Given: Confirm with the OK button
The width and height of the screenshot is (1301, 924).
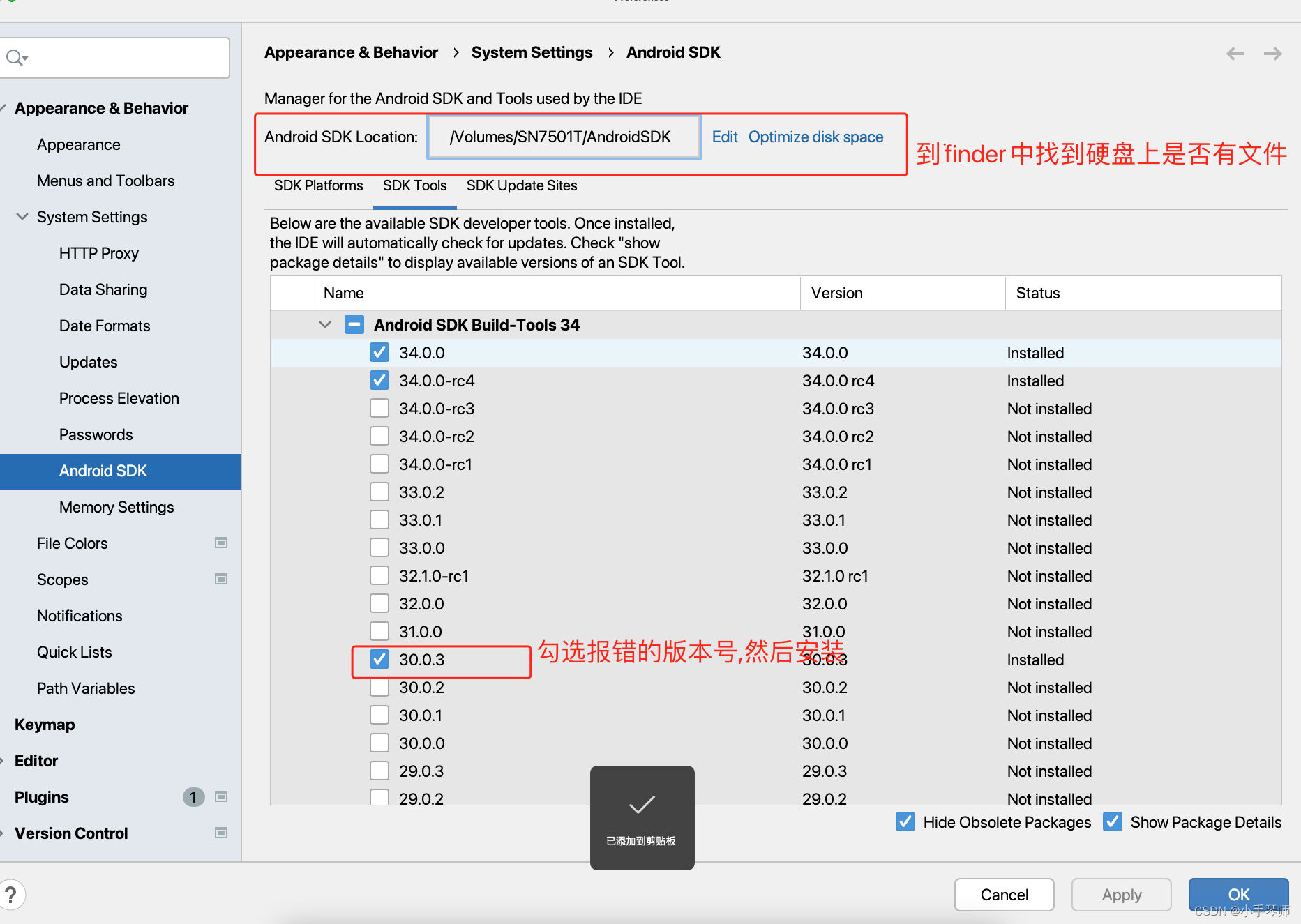Looking at the screenshot, I should coord(1239,895).
